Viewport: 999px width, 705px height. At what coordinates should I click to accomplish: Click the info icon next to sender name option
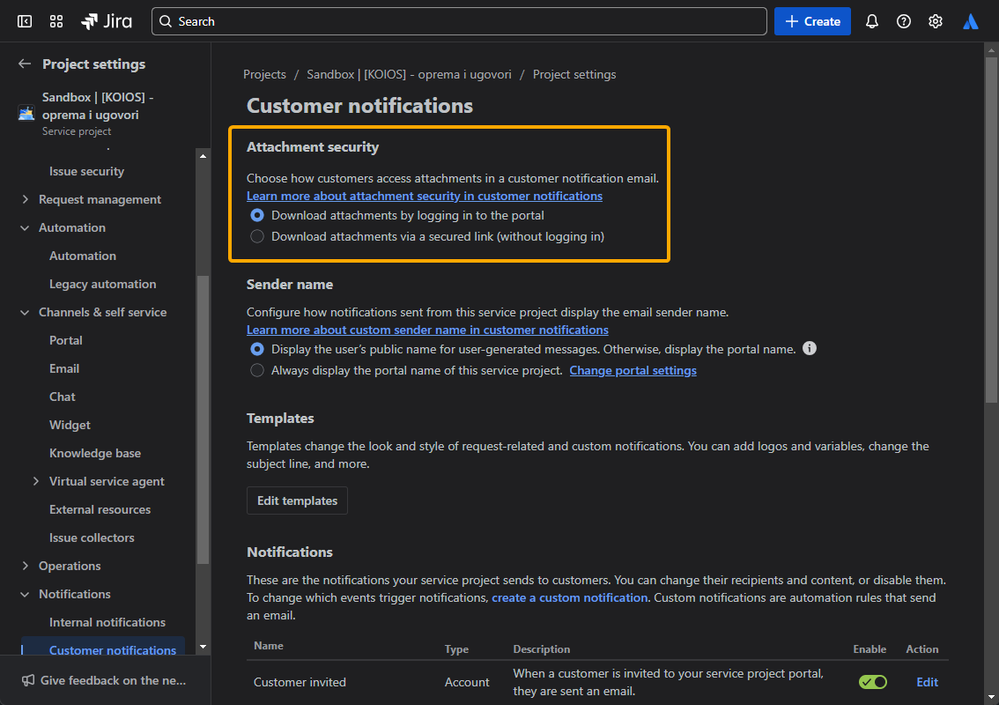pyautogui.click(x=810, y=349)
